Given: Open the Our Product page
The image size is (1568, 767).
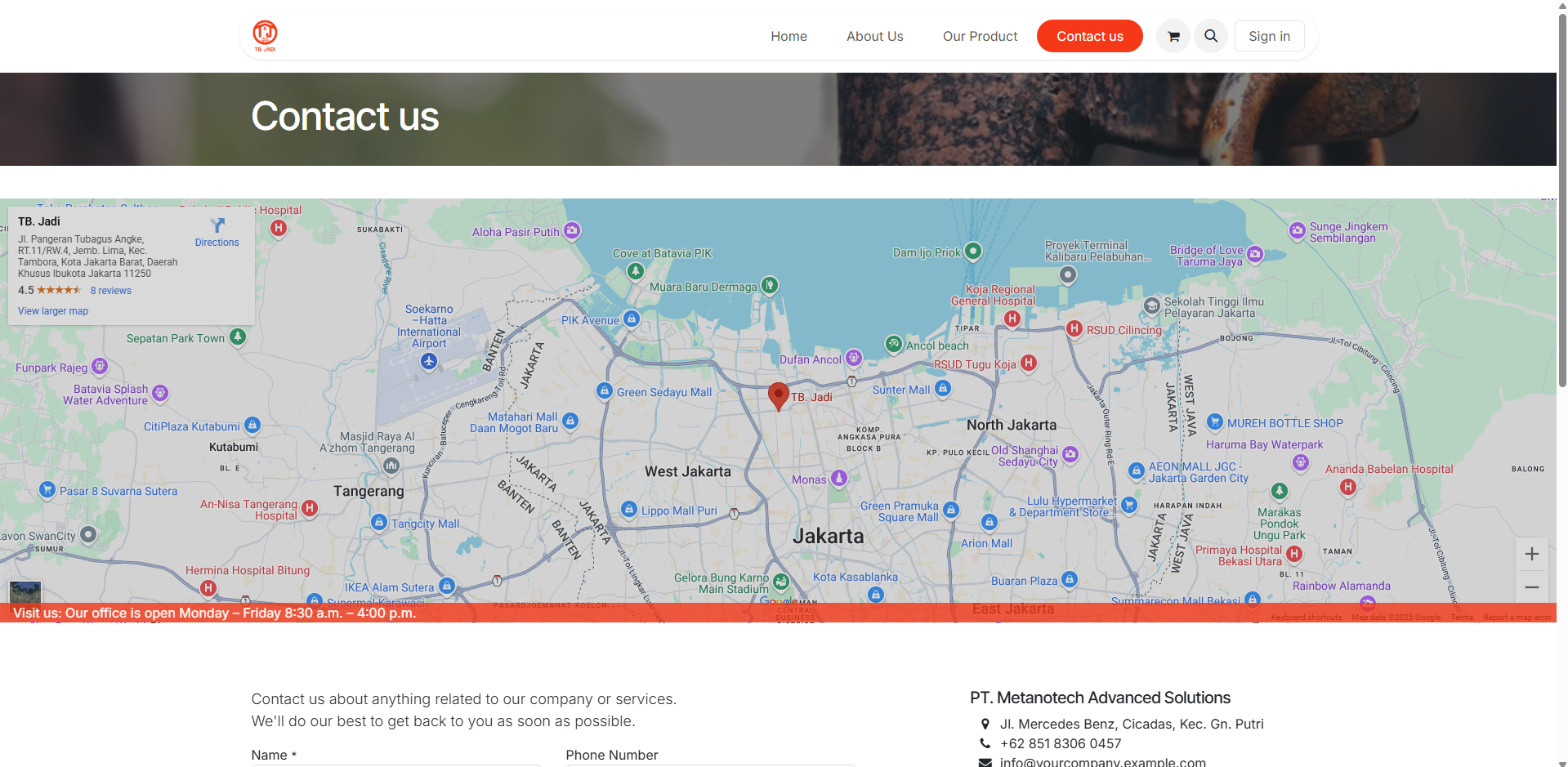Looking at the screenshot, I should tap(980, 36).
